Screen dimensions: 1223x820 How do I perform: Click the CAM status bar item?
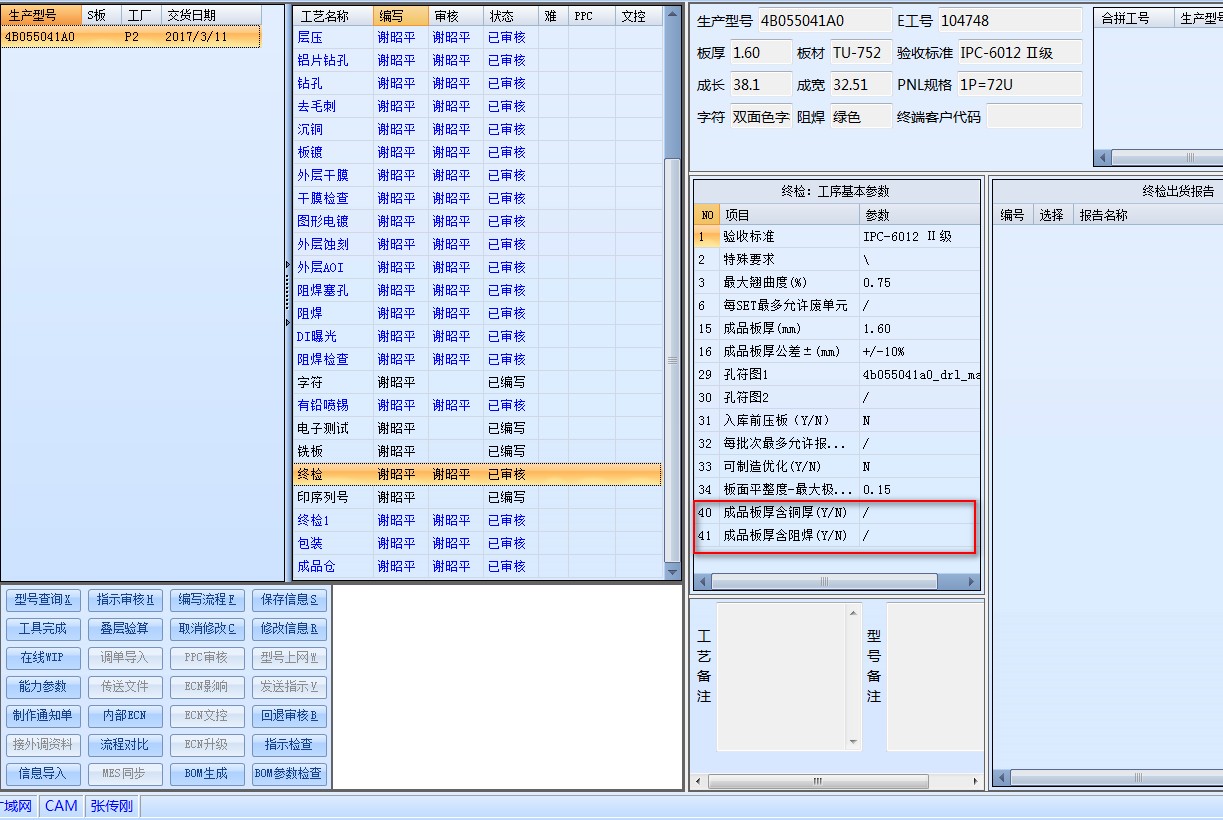61,806
